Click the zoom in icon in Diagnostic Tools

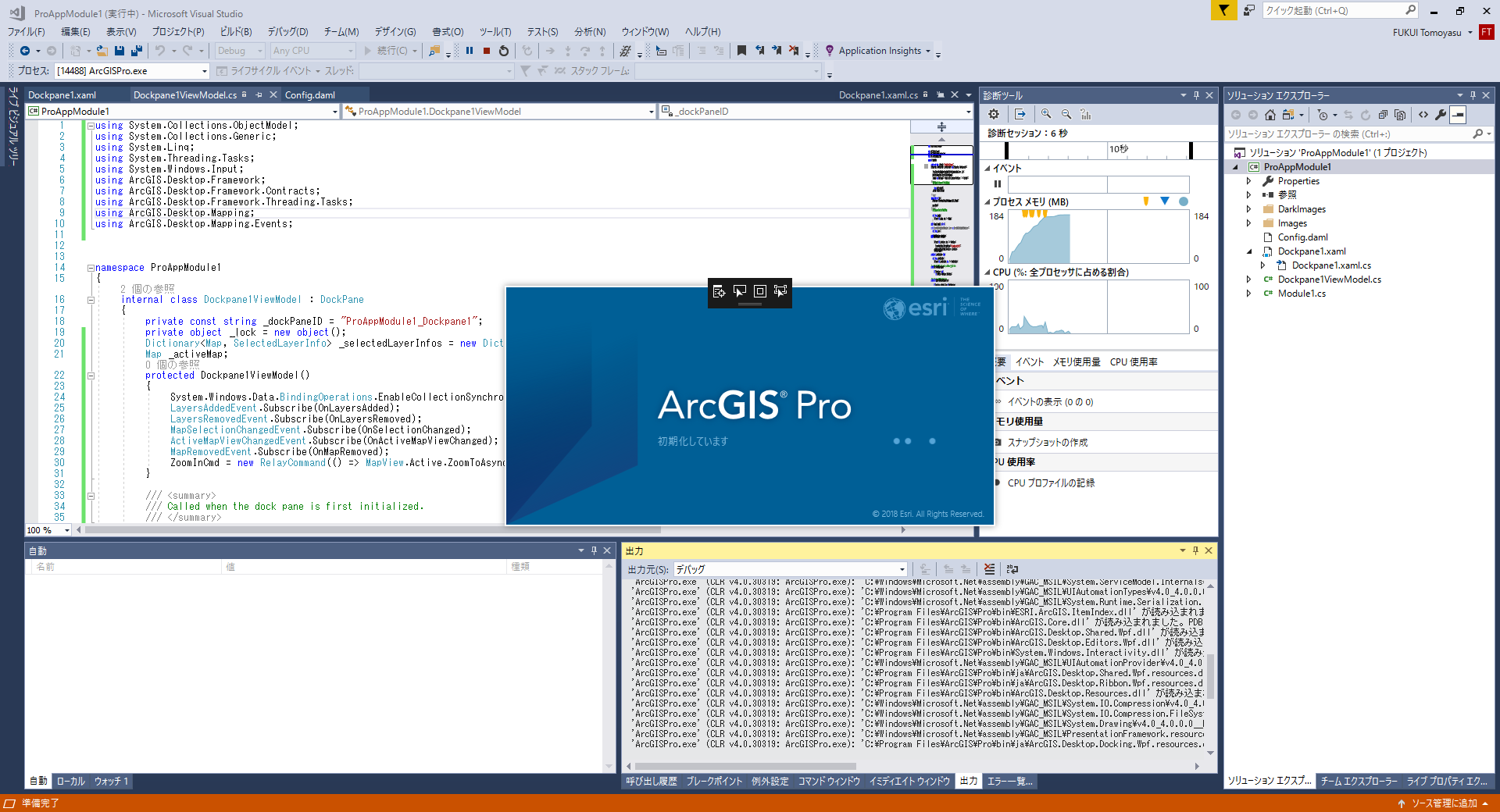(x=1046, y=114)
